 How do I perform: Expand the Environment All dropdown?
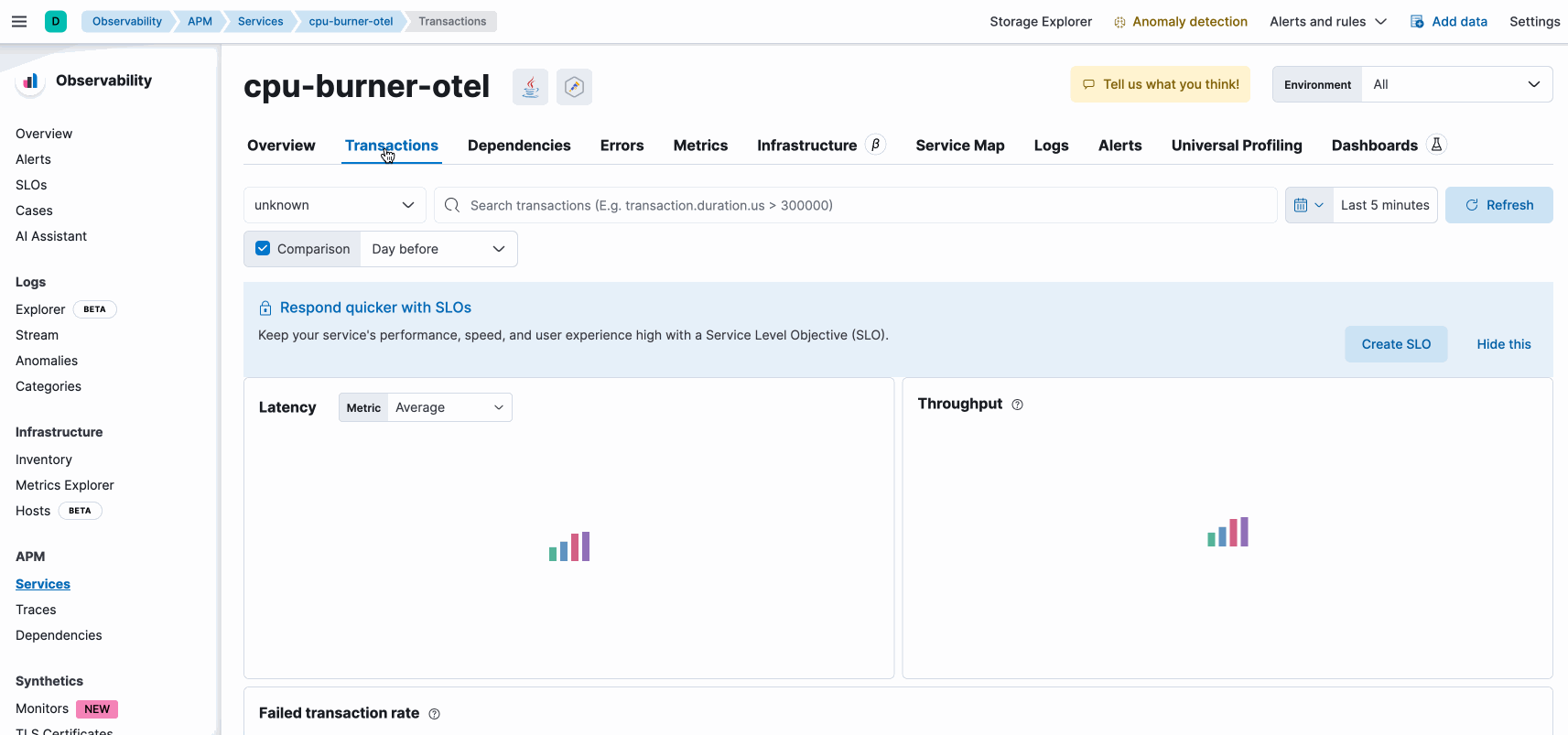pos(1455,84)
